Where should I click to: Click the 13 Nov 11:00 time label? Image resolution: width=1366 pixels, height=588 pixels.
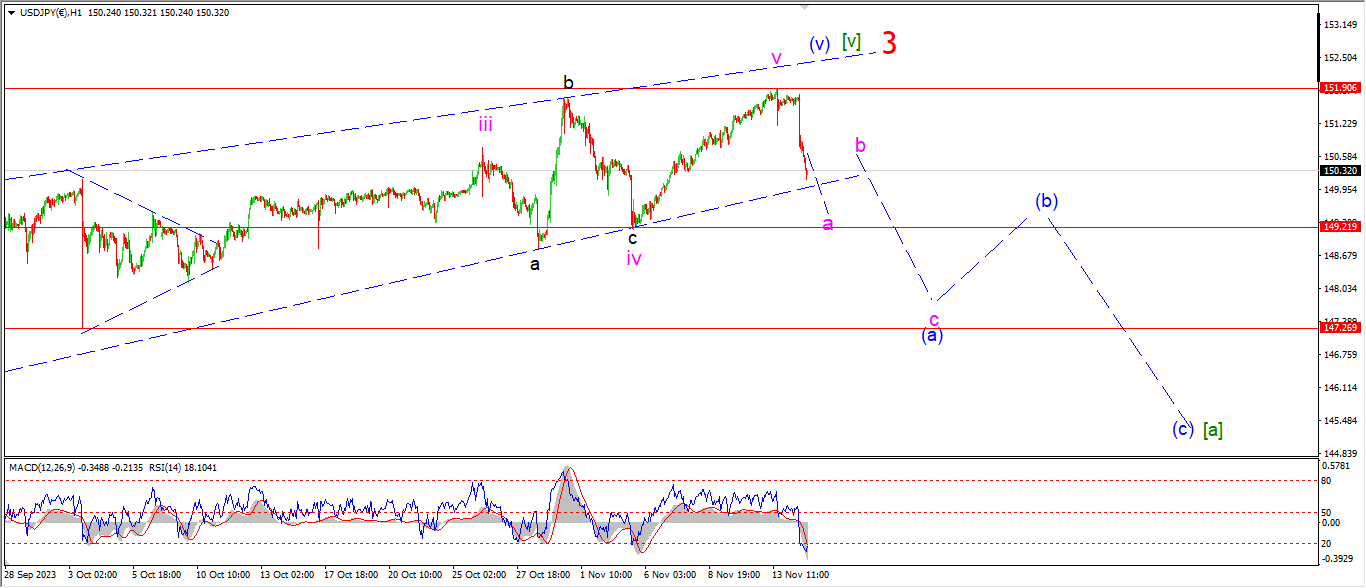click(799, 576)
